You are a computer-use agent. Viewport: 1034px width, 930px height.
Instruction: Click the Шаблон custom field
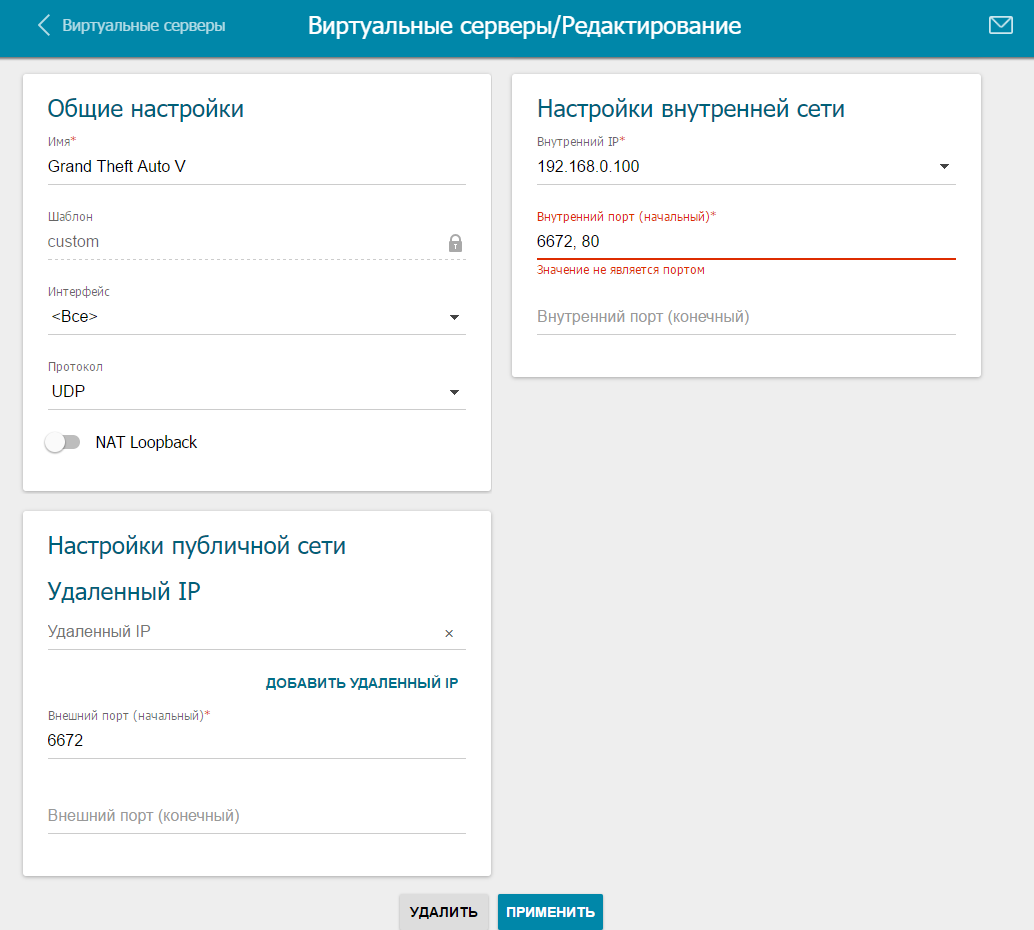[x=257, y=241]
